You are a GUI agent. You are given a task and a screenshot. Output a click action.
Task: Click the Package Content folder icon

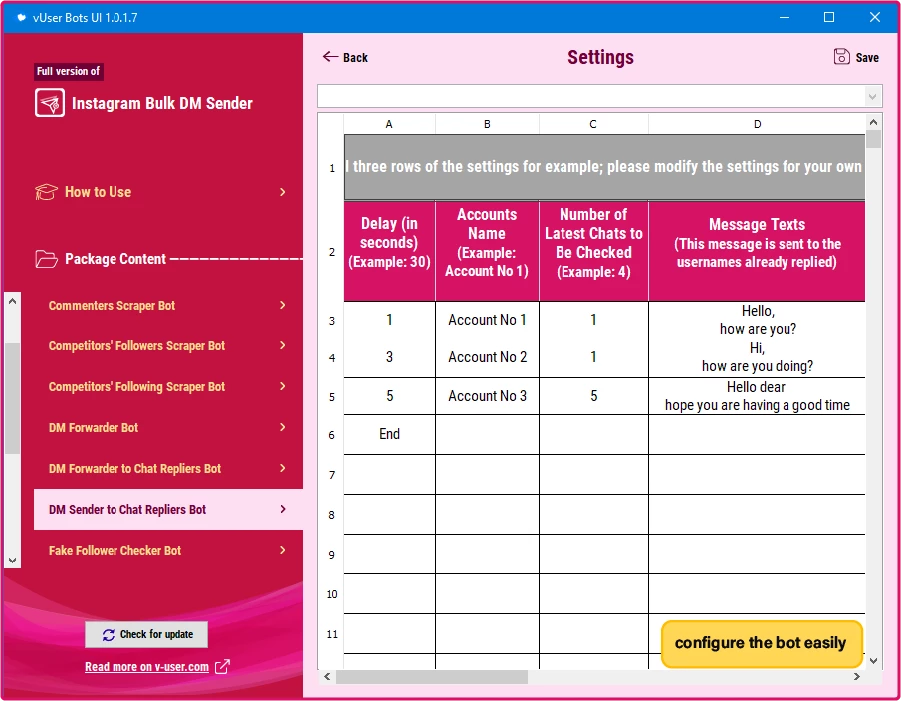pyautogui.click(x=47, y=259)
